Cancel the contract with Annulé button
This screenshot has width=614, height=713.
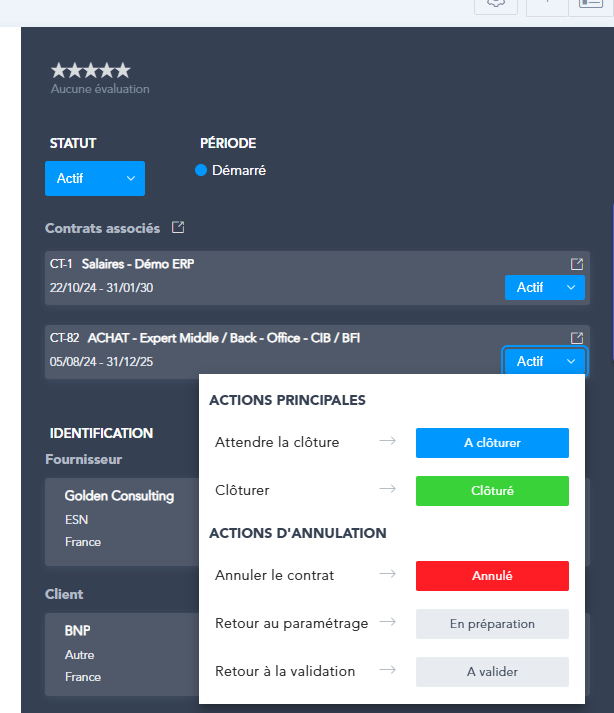492,576
